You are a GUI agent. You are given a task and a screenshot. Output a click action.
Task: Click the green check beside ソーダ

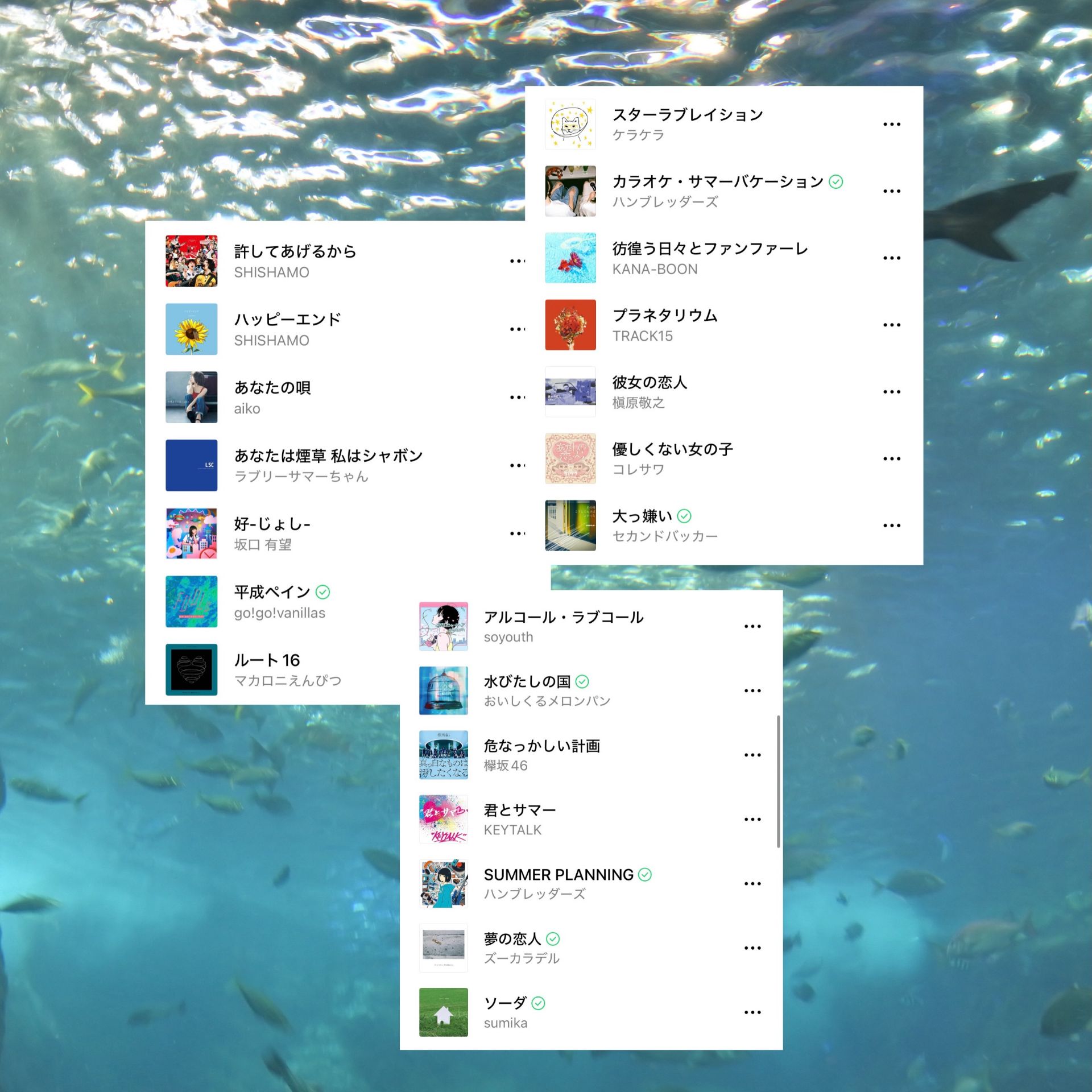pos(538,1003)
